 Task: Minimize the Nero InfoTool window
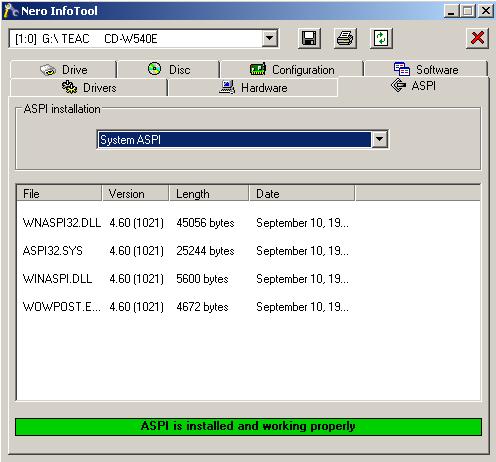tap(451, 11)
